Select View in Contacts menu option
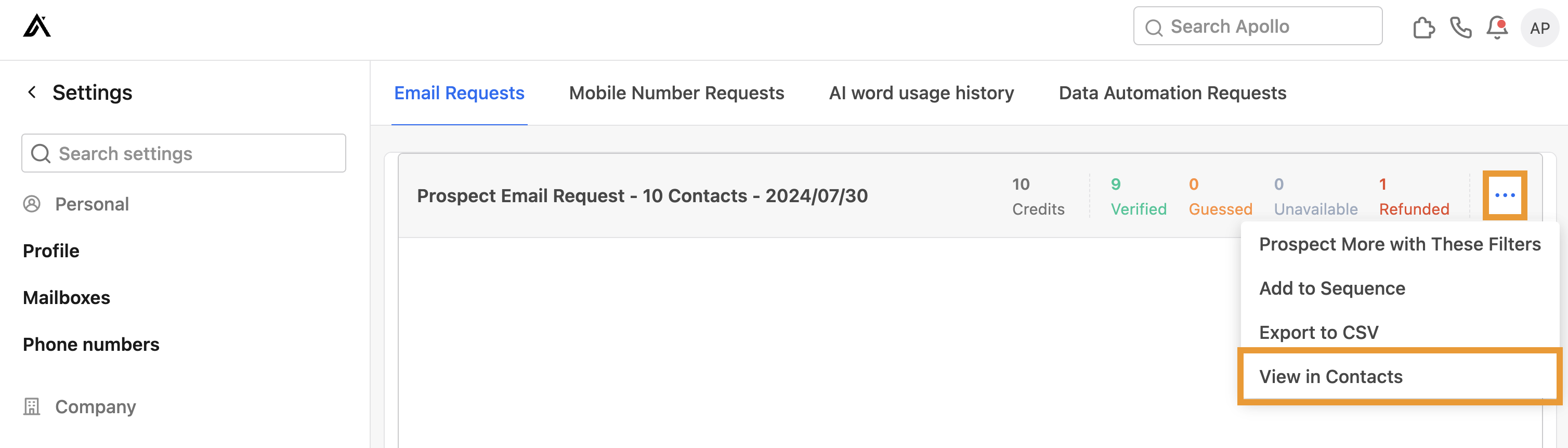Screen dimensions: 1568x448 tap(1330, 377)
